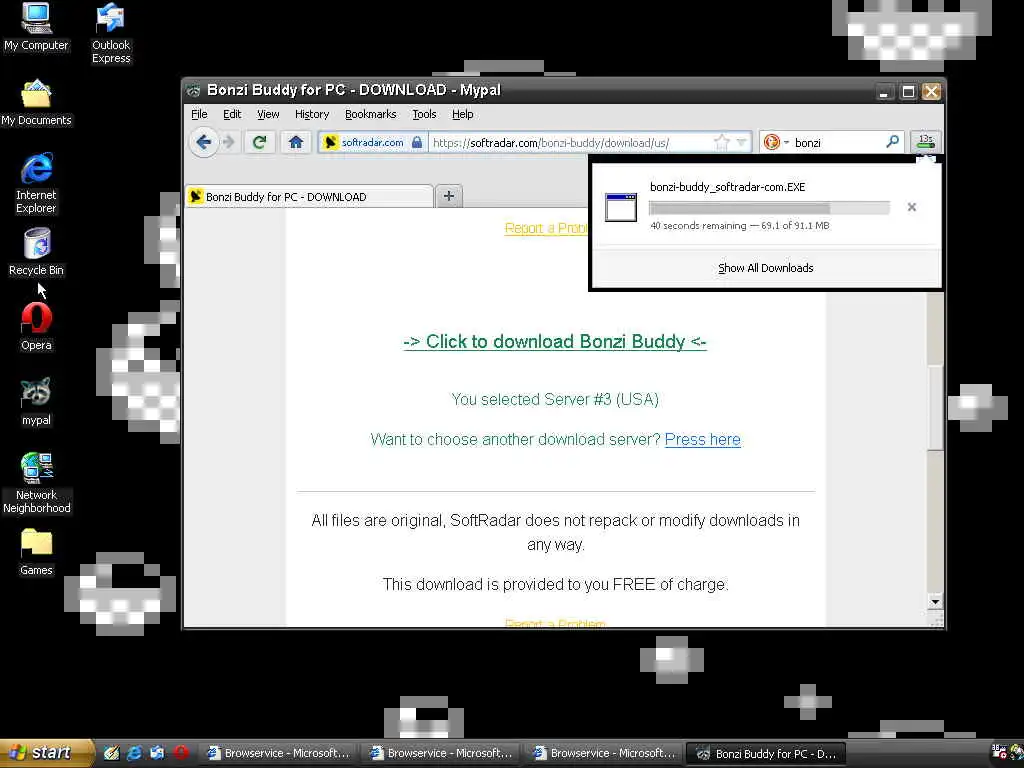The height and width of the screenshot is (768, 1024).
Task: Select the mypal raccoon desktop icon
Action: point(36,402)
